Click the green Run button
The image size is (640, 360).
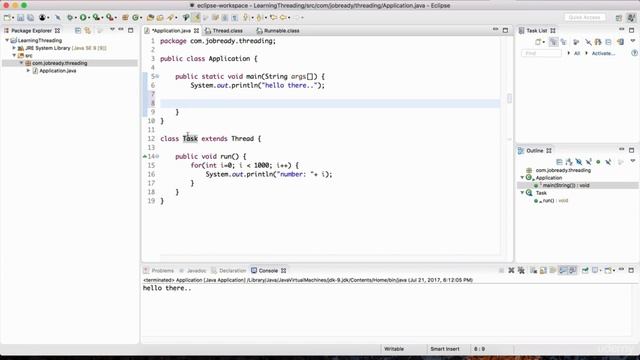click(x=83, y=18)
